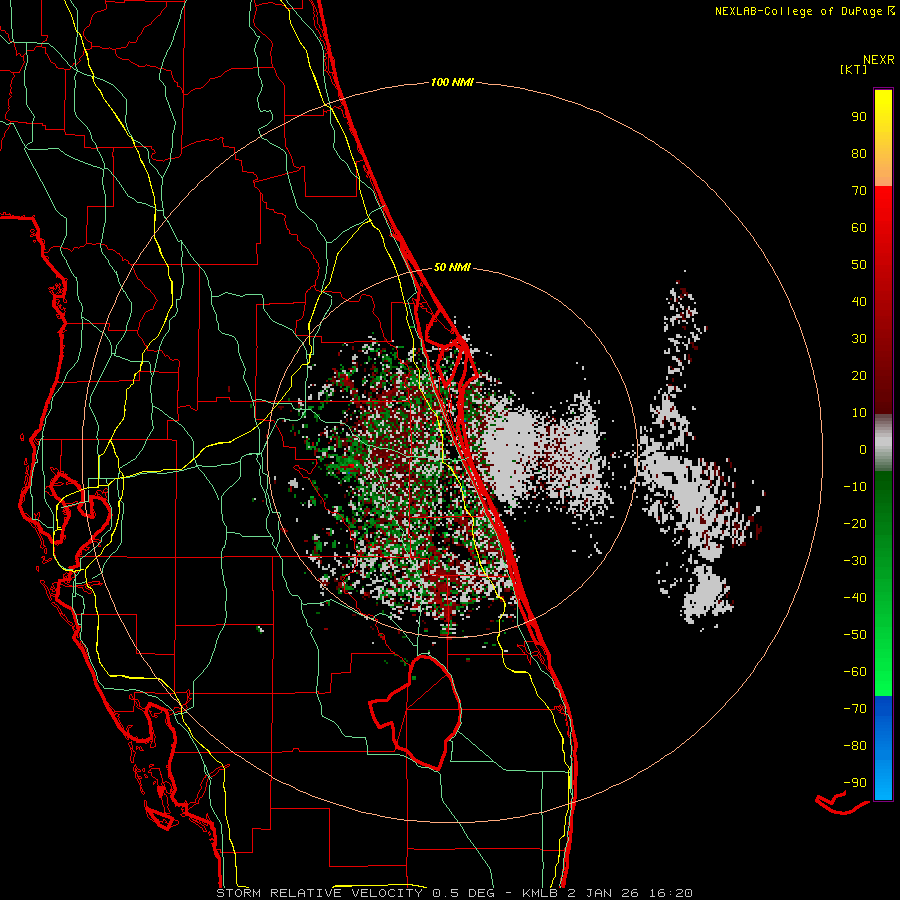Click the -60 scale value
This screenshot has width=900, height=900.
point(855,672)
